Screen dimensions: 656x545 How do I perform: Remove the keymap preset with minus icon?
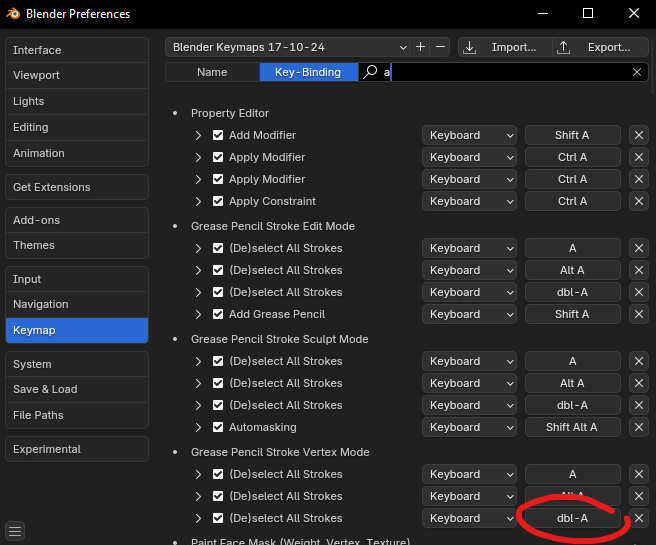coord(440,47)
